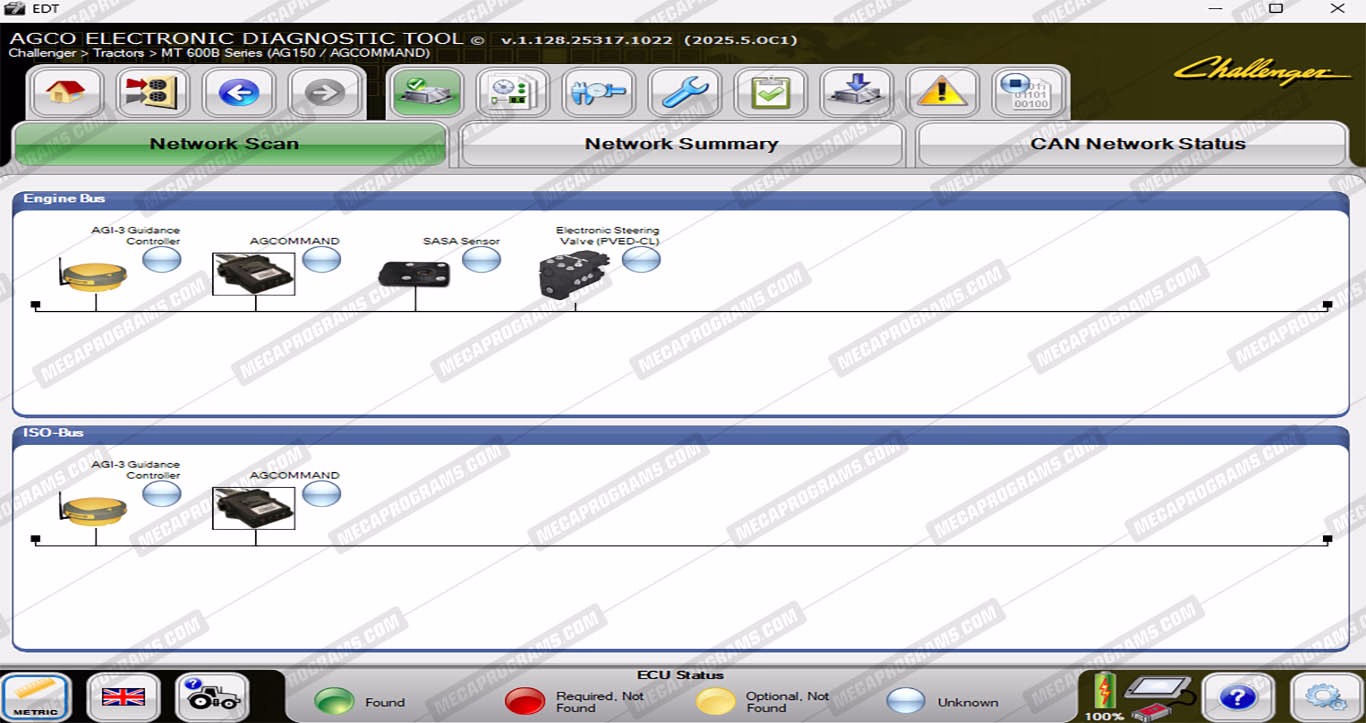This screenshot has width=1366, height=723.
Task: Select SASA Sensor on the Engine Bus
Action: tap(414, 274)
